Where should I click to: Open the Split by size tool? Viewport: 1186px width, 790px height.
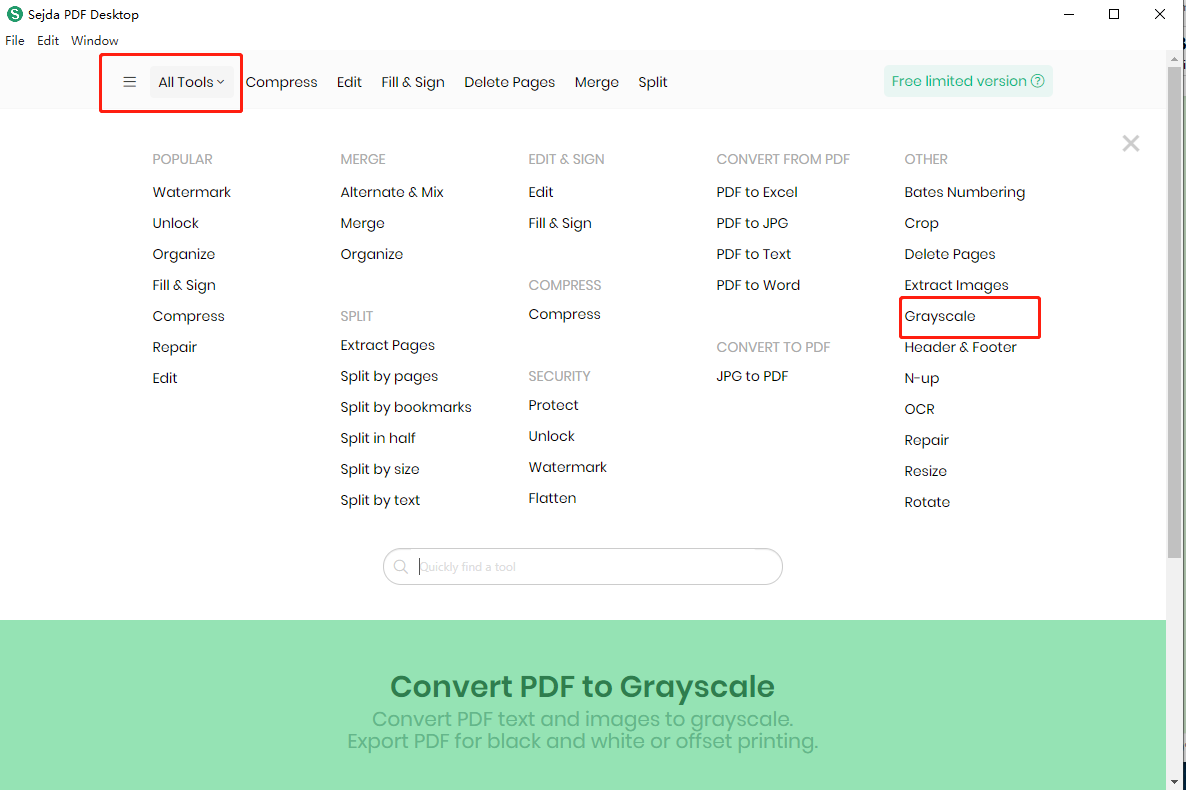pyautogui.click(x=380, y=469)
